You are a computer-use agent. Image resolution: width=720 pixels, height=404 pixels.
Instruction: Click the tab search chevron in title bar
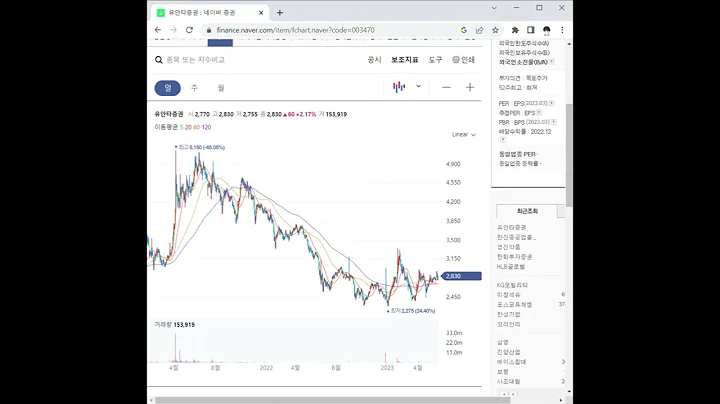coord(494,8)
